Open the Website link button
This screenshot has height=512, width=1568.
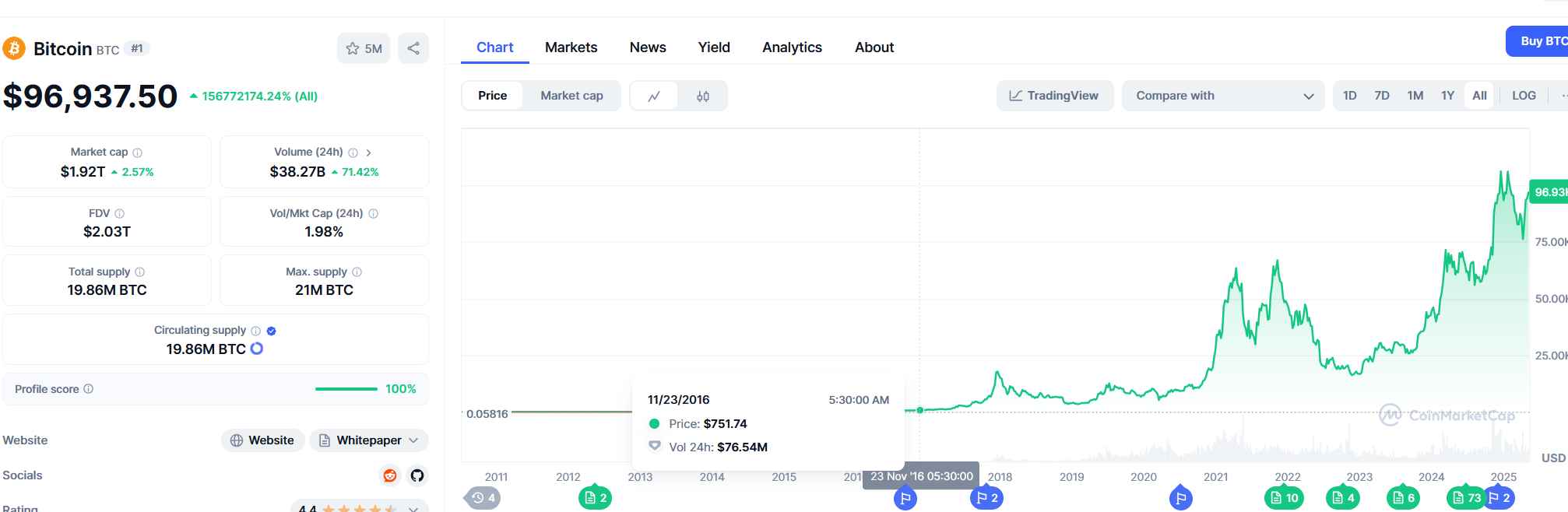262,440
